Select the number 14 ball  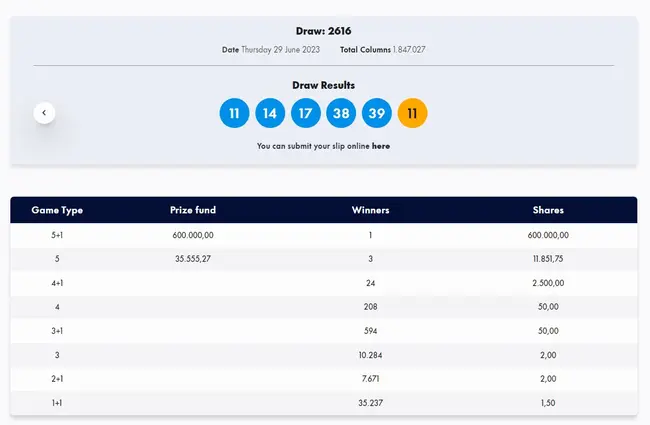(270, 113)
